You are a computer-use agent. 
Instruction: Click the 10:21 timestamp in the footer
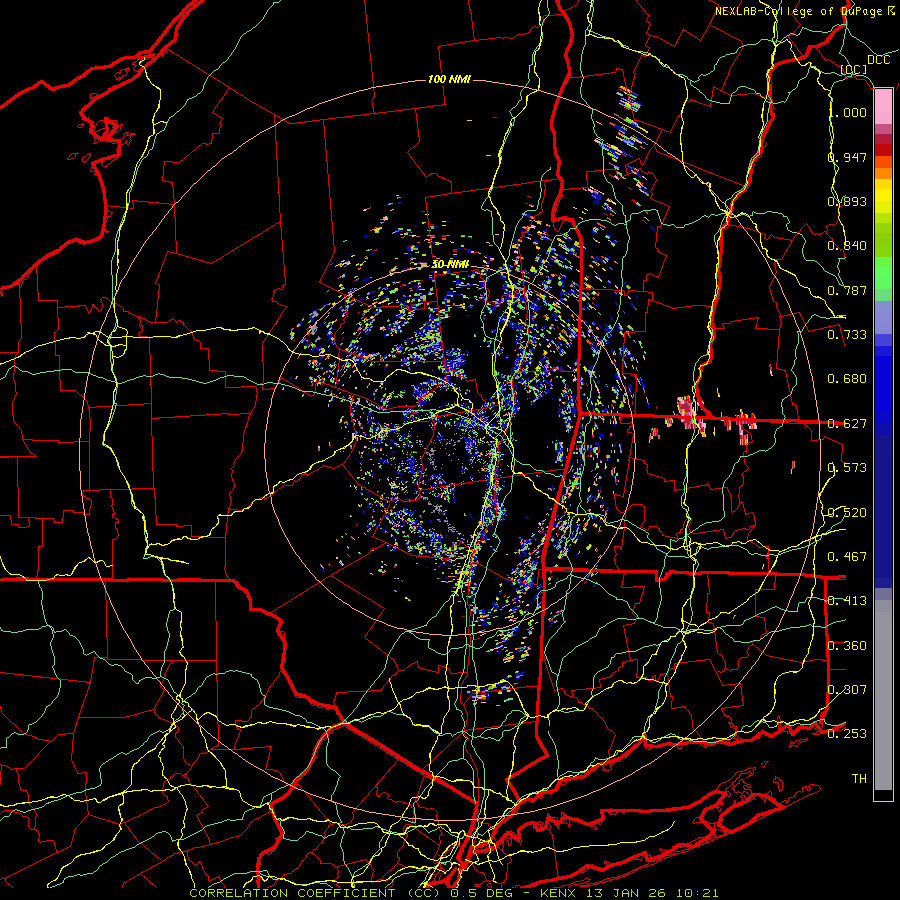point(696,893)
